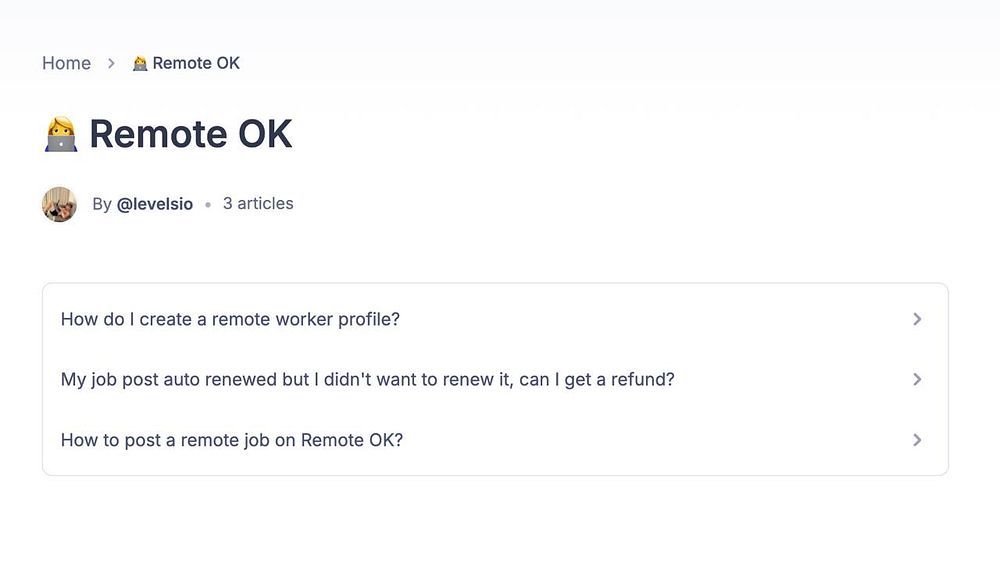Click the dot separator before 3 articles
This screenshot has height=574, width=1000.
point(208,204)
